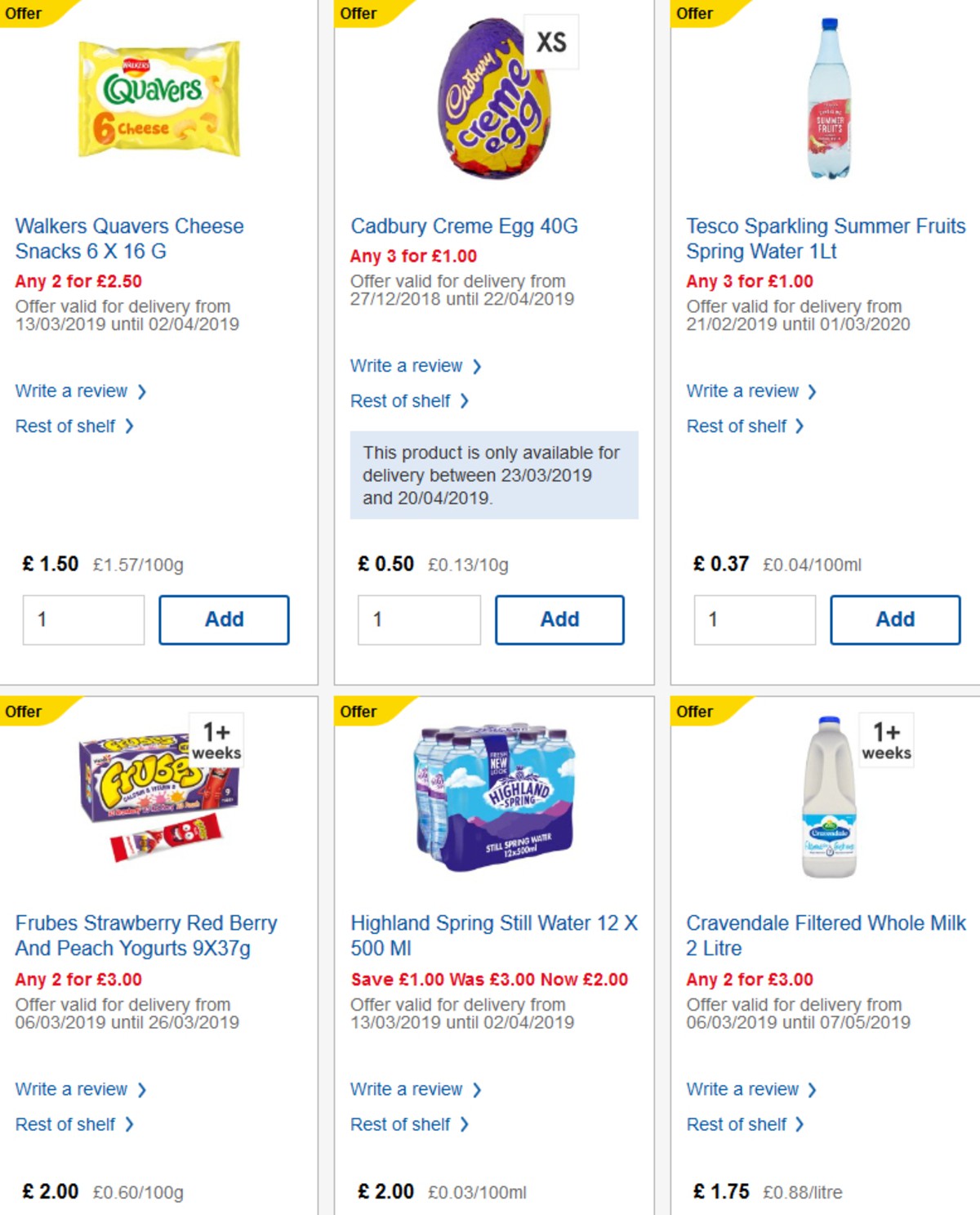Image resolution: width=980 pixels, height=1215 pixels.
Task: Add Walkers Quavers to basket
Action: click(x=223, y=619)
